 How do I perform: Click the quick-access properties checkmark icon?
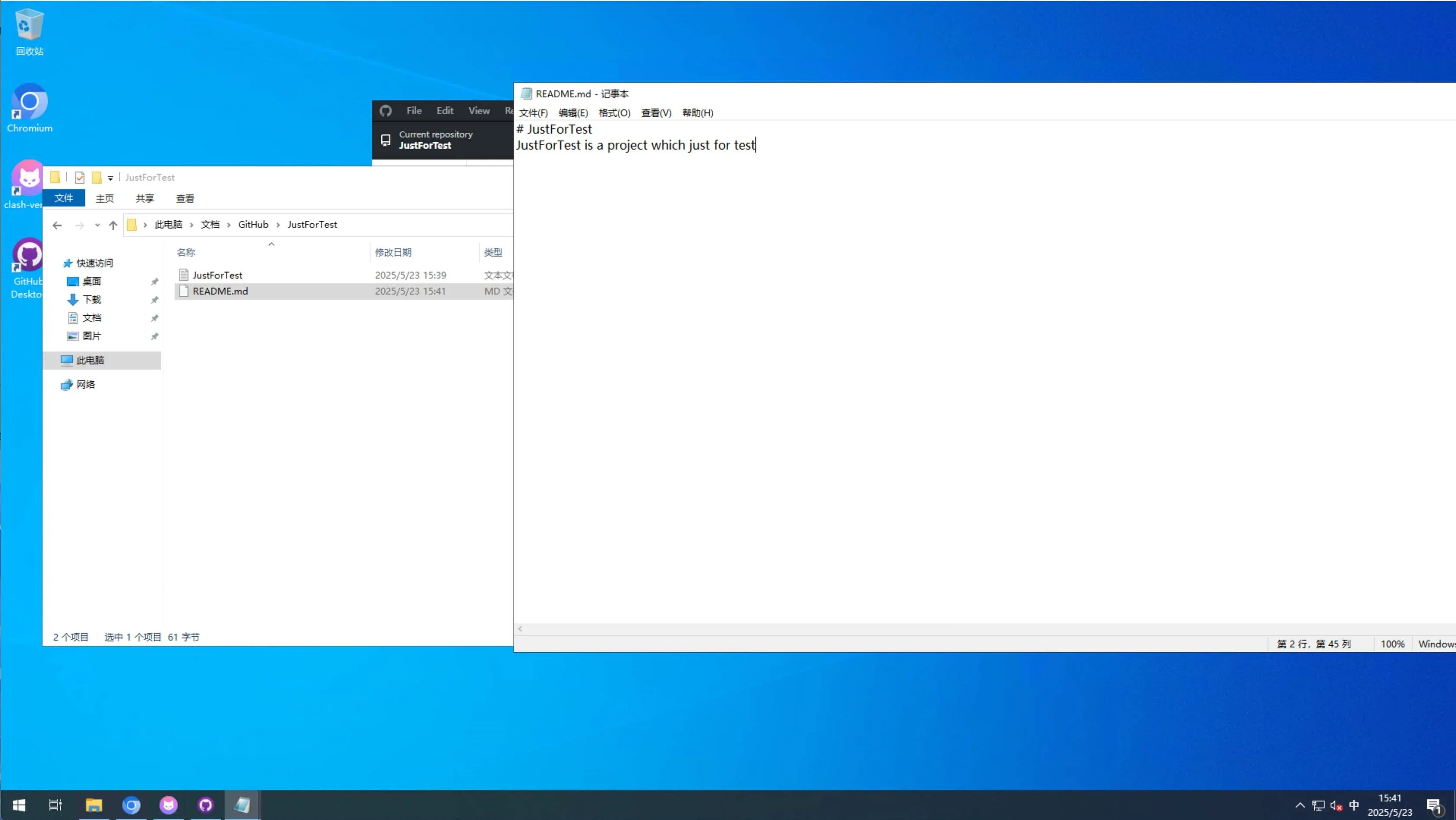click(80, 177)
